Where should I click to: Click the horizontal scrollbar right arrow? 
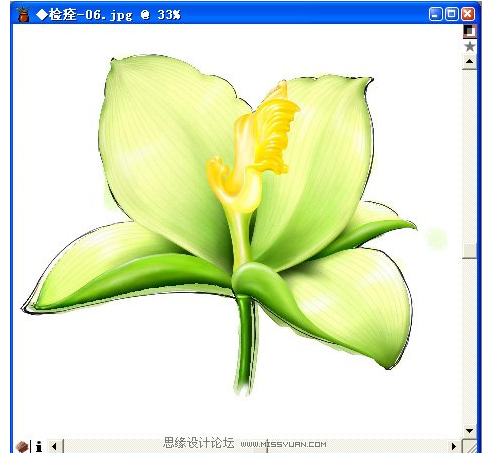[454, 446]
